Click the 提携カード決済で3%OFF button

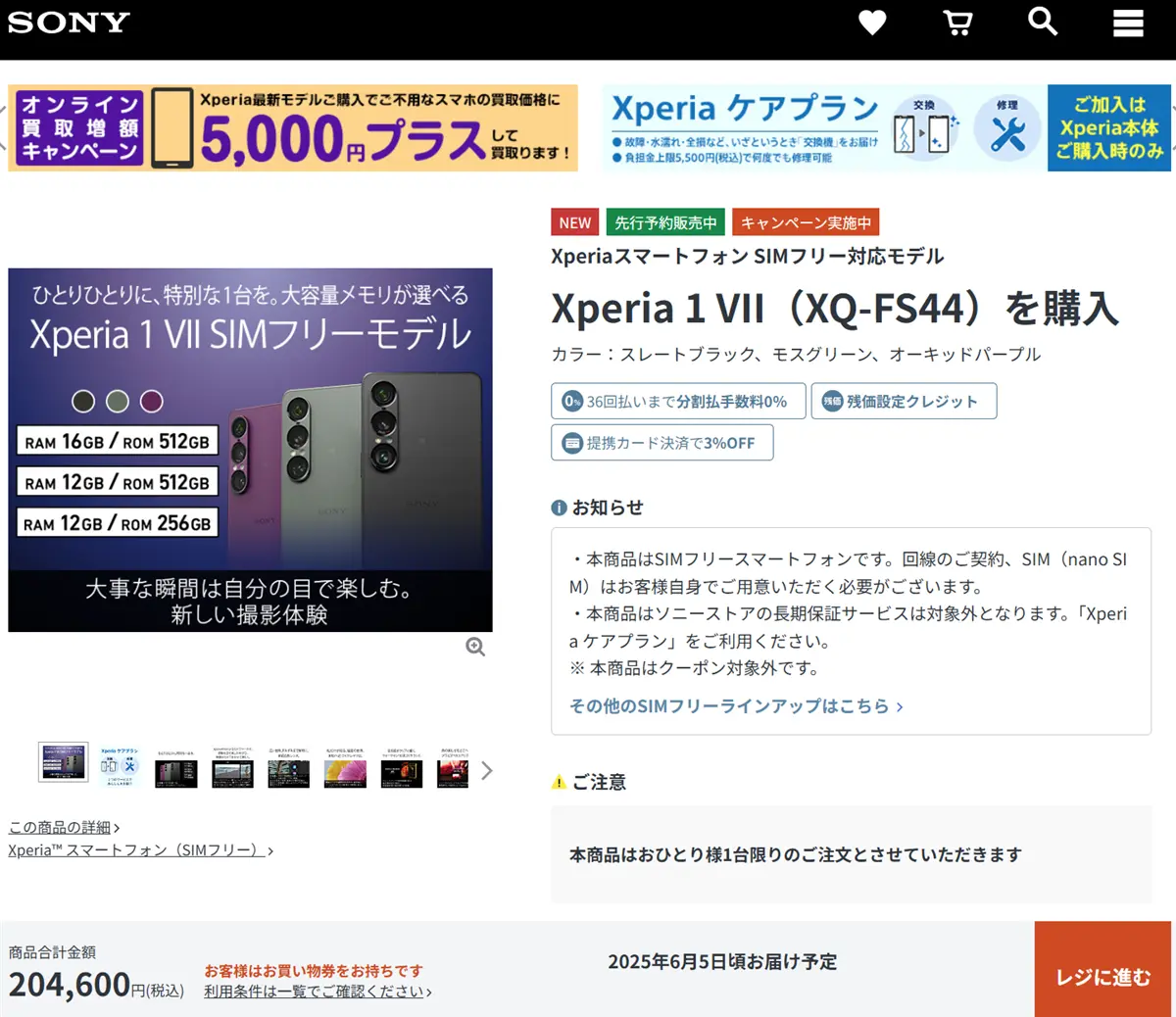pos(661,443)
